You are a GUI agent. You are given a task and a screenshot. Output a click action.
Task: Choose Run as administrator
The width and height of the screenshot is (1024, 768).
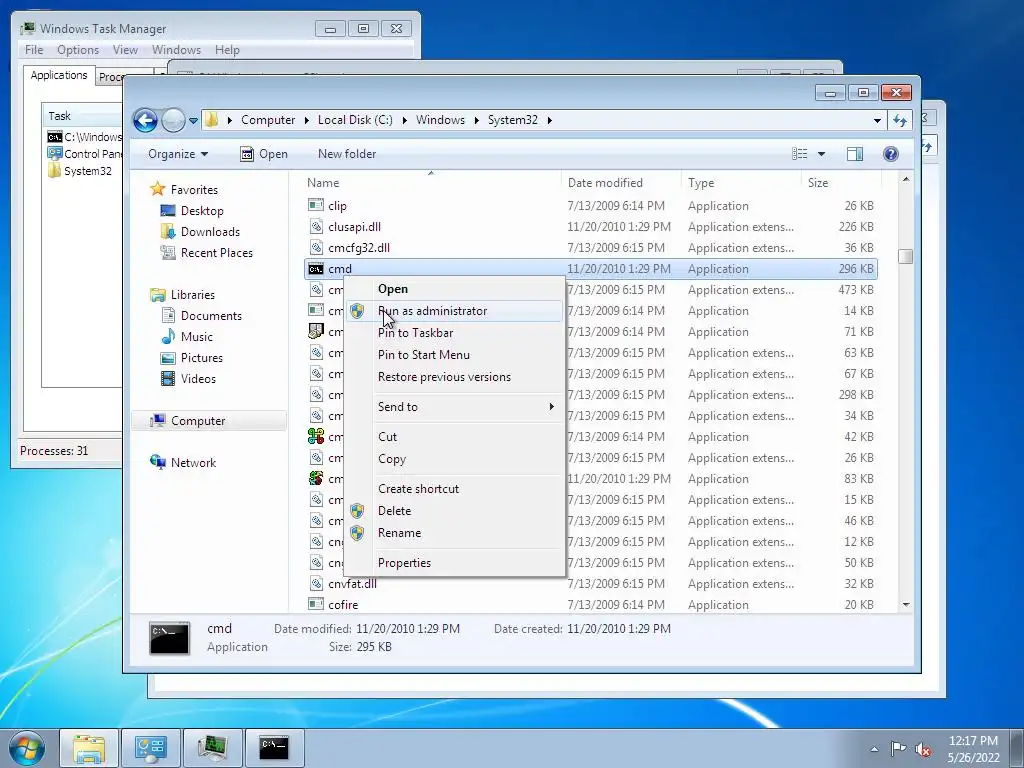pos(455,312)
